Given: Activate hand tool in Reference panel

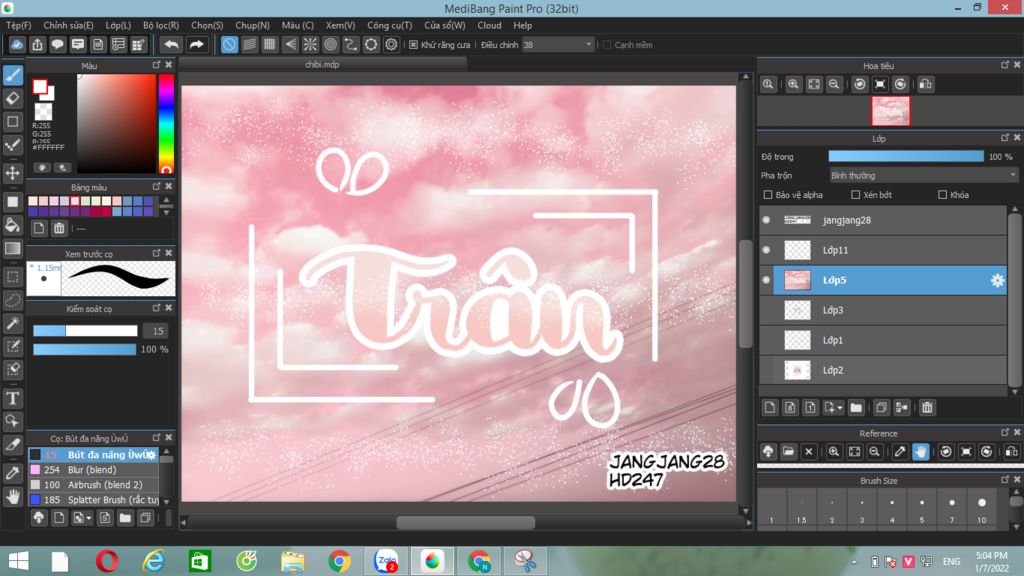Looking at the screenshot, I should [x=921, y=451].
